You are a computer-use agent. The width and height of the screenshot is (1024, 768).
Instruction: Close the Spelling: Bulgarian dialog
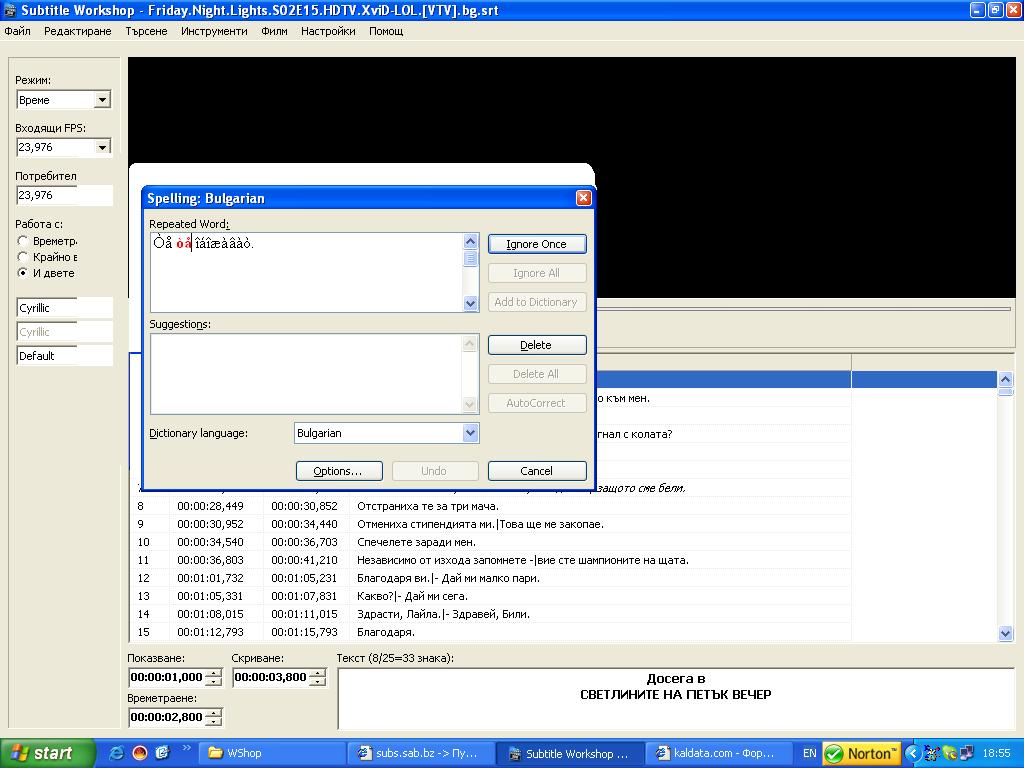point(583,198)
